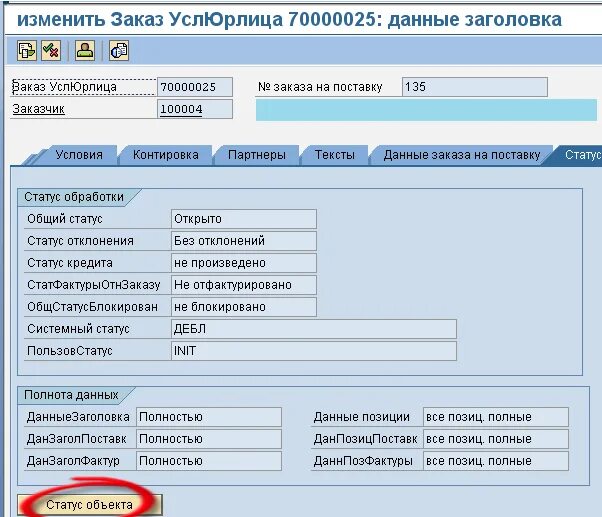Open the Данные заказа на поставку tab

pos(461,155)
